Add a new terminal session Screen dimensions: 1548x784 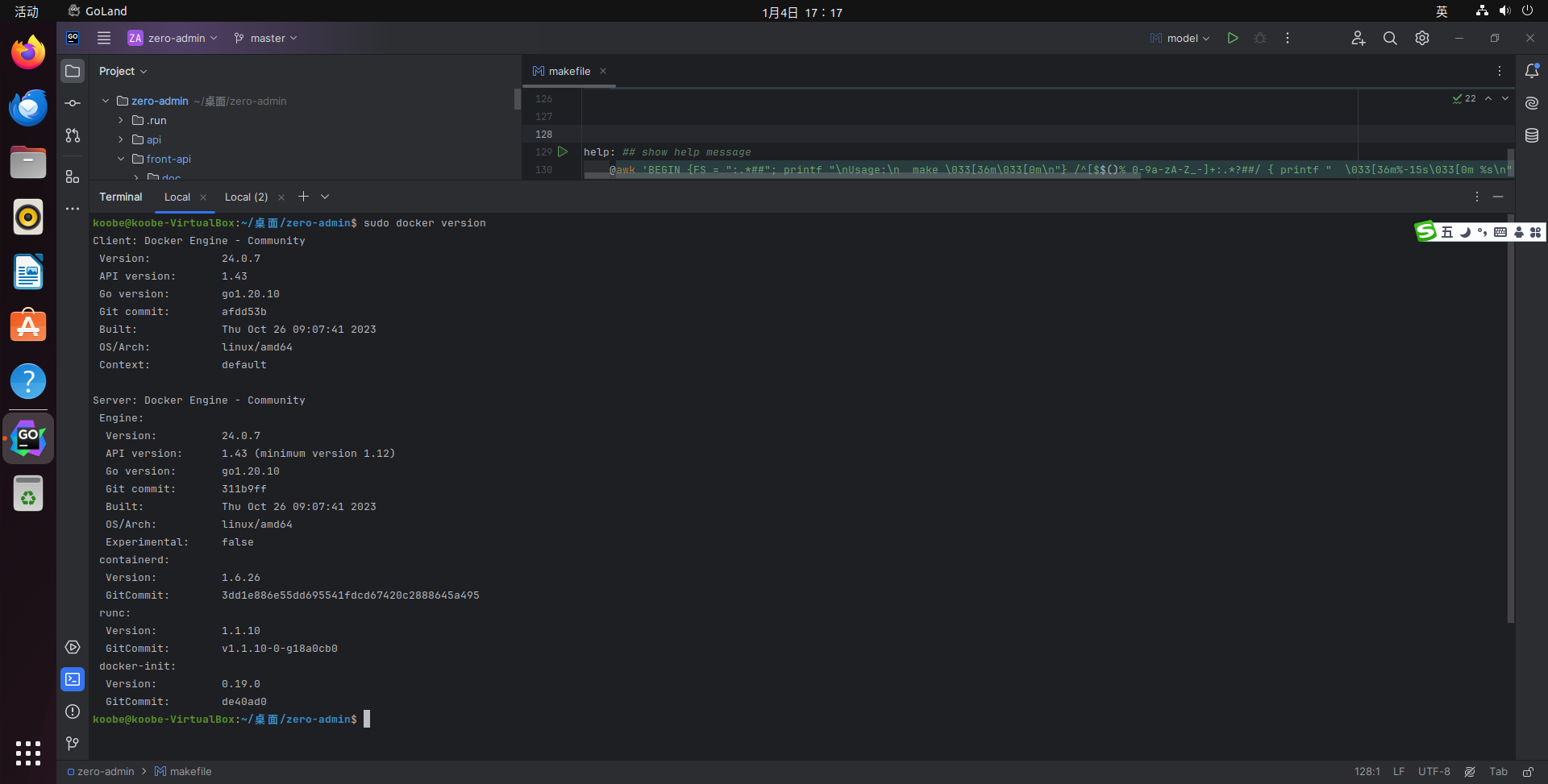303,197
